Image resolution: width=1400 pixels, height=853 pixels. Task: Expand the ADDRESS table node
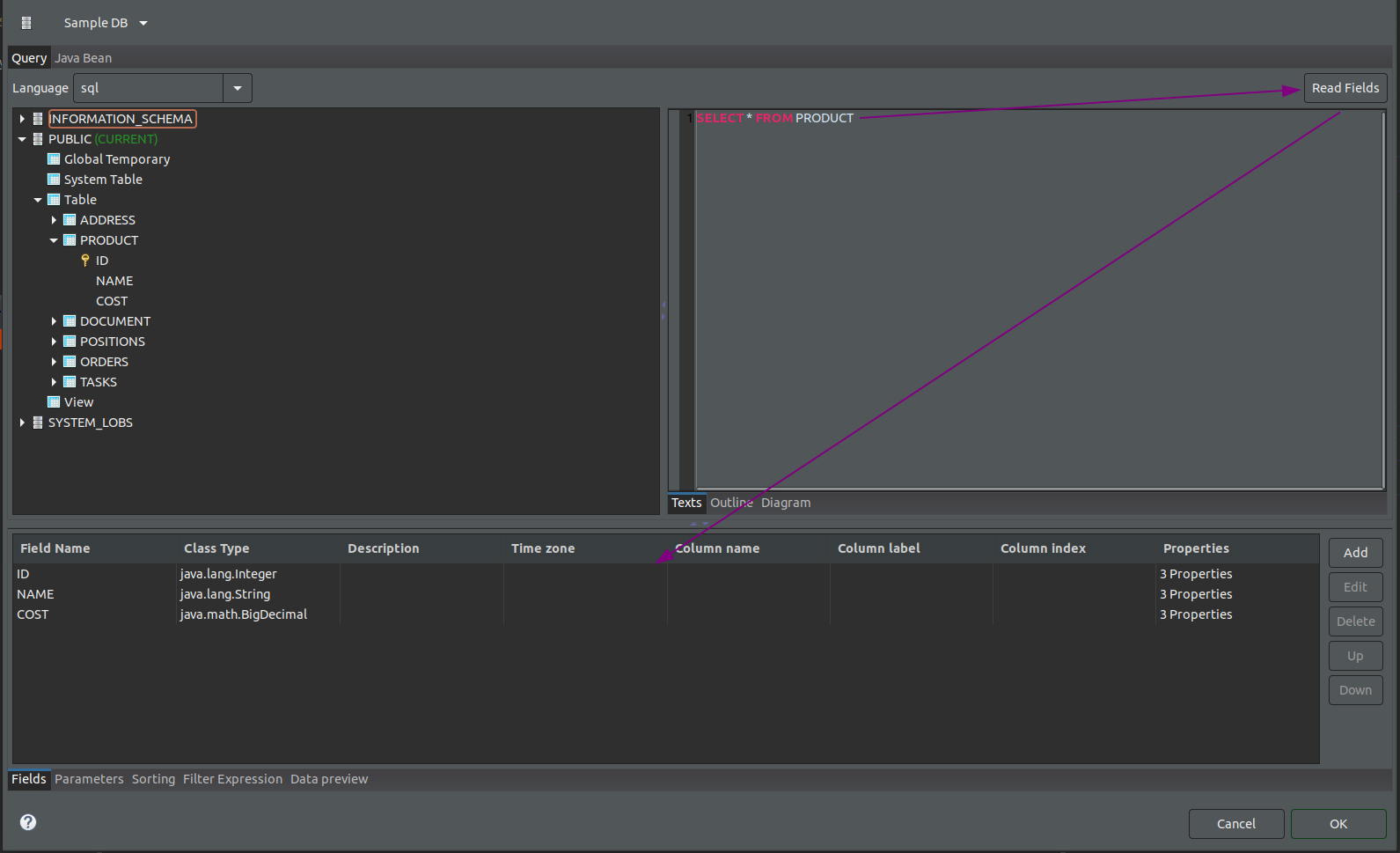(54, 220)
